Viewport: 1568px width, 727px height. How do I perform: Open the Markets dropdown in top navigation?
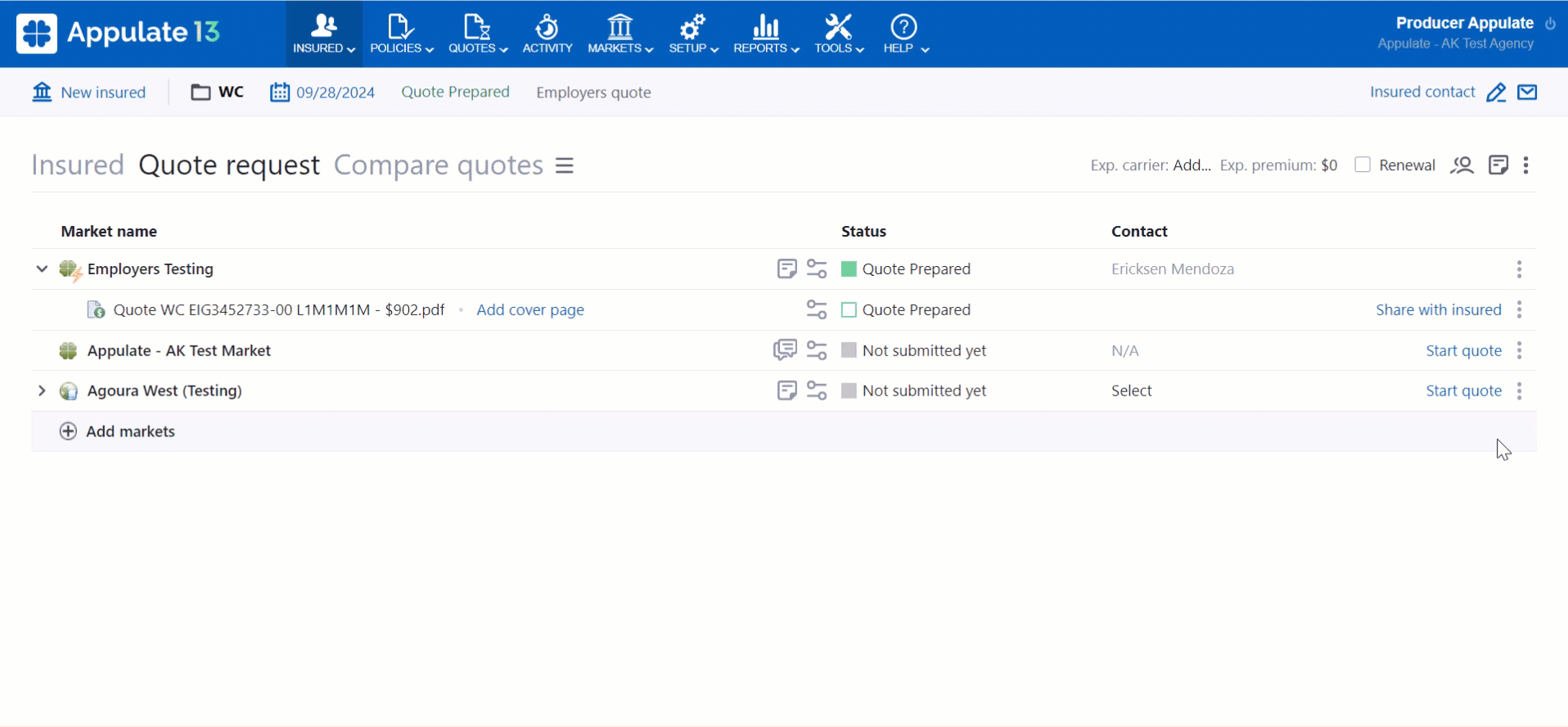620,34
